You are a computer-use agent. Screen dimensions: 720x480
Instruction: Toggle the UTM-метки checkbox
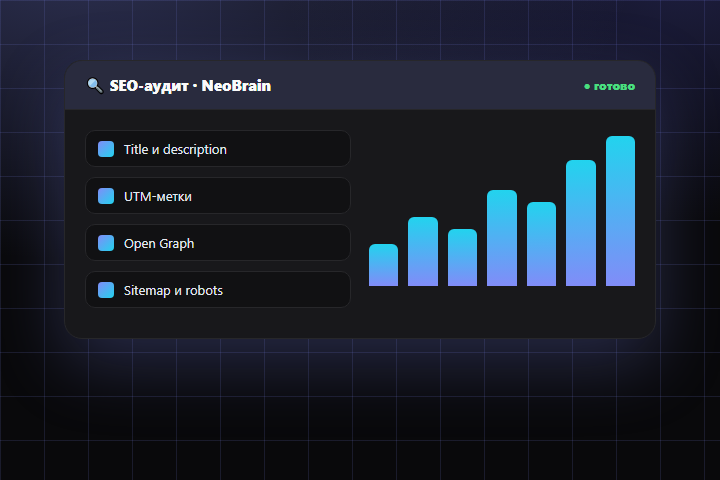[106, 196]
